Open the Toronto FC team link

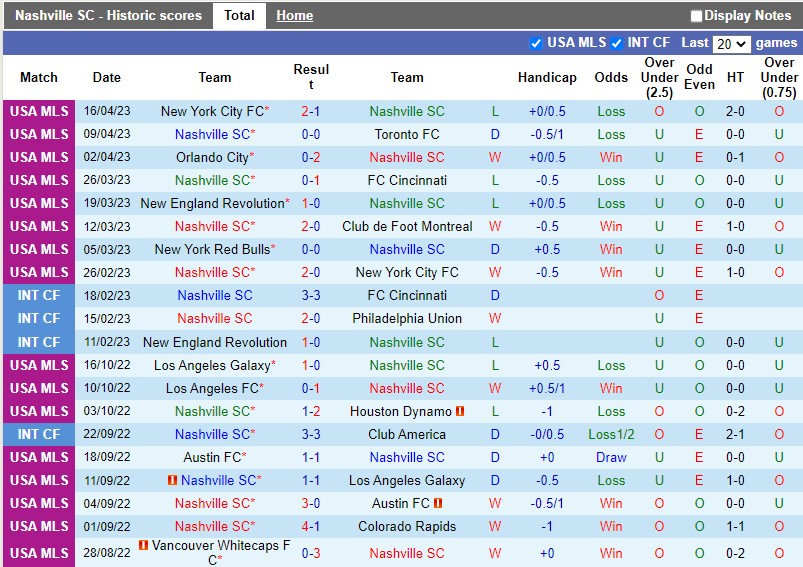click(407, 134)
